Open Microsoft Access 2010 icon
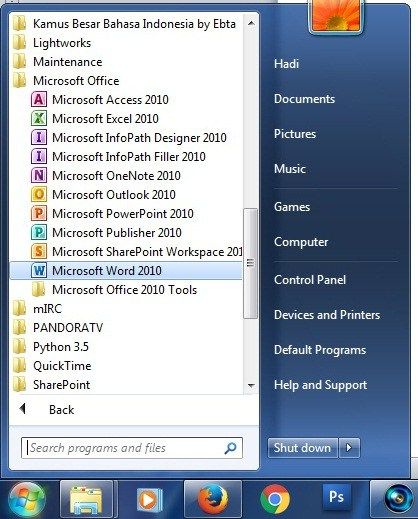Image resolution: width=418 pixels, height=519 pixels. pyautogui.click(x=39, y=99)
